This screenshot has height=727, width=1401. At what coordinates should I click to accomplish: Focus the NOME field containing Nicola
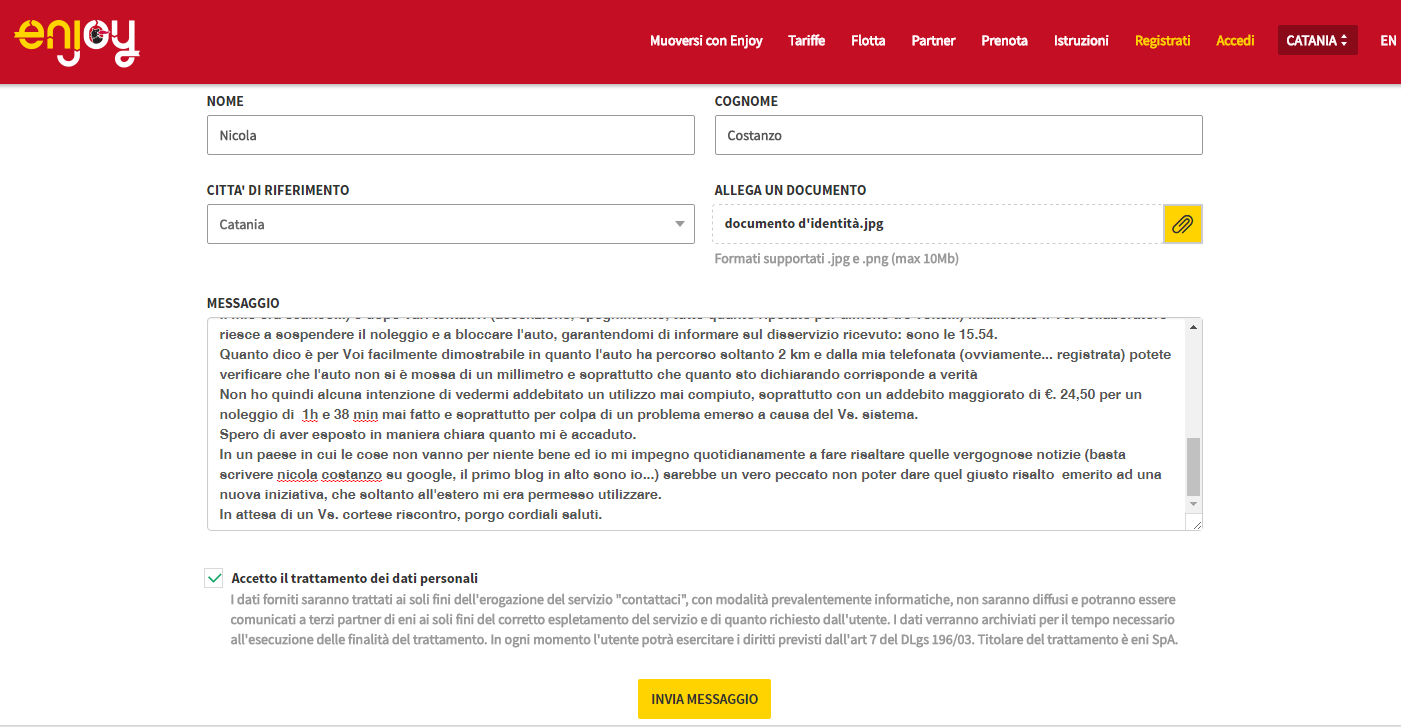pyautogui.click(x=450, y=135)
